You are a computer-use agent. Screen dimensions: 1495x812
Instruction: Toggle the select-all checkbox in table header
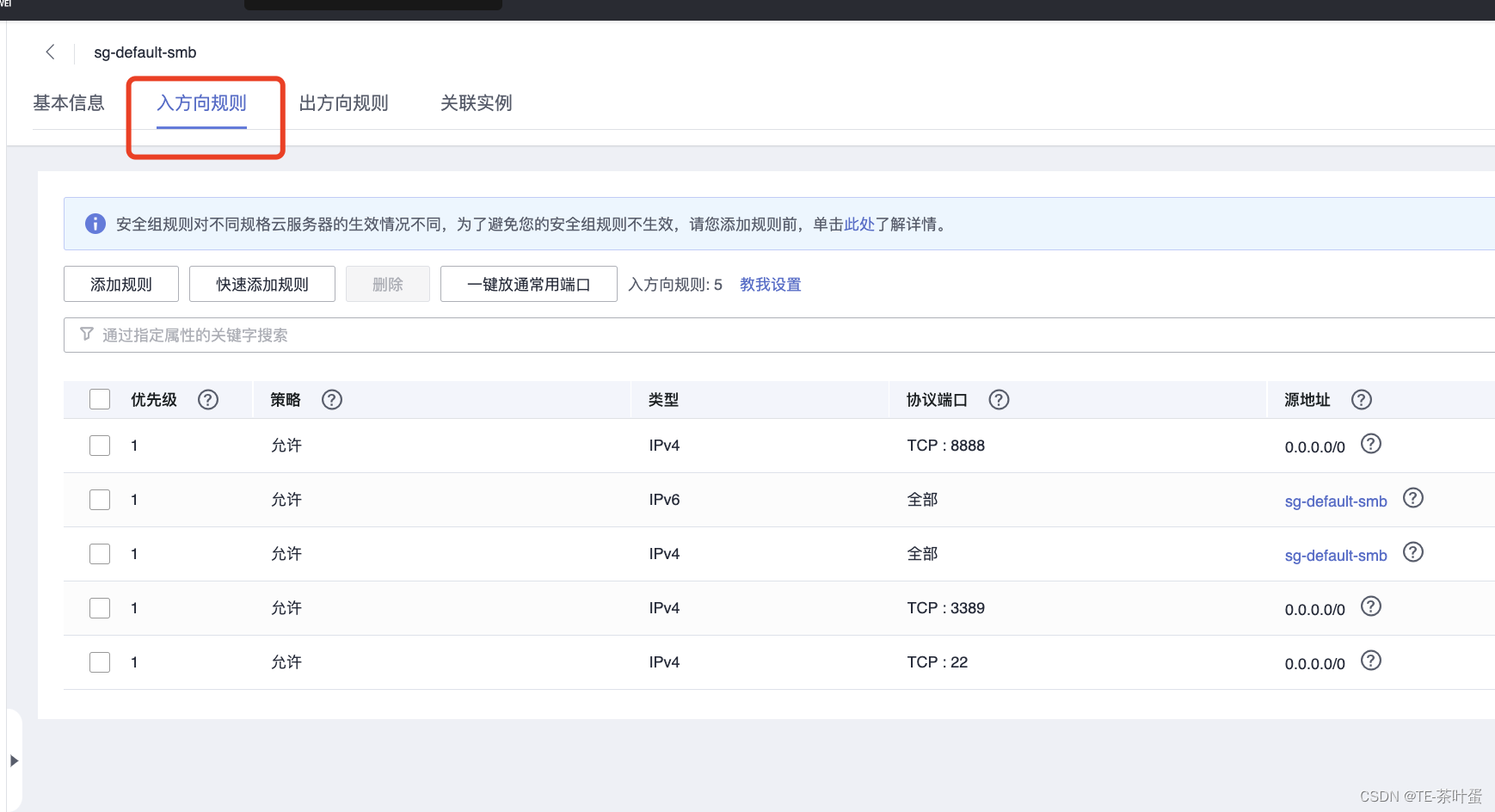point(100,399)
